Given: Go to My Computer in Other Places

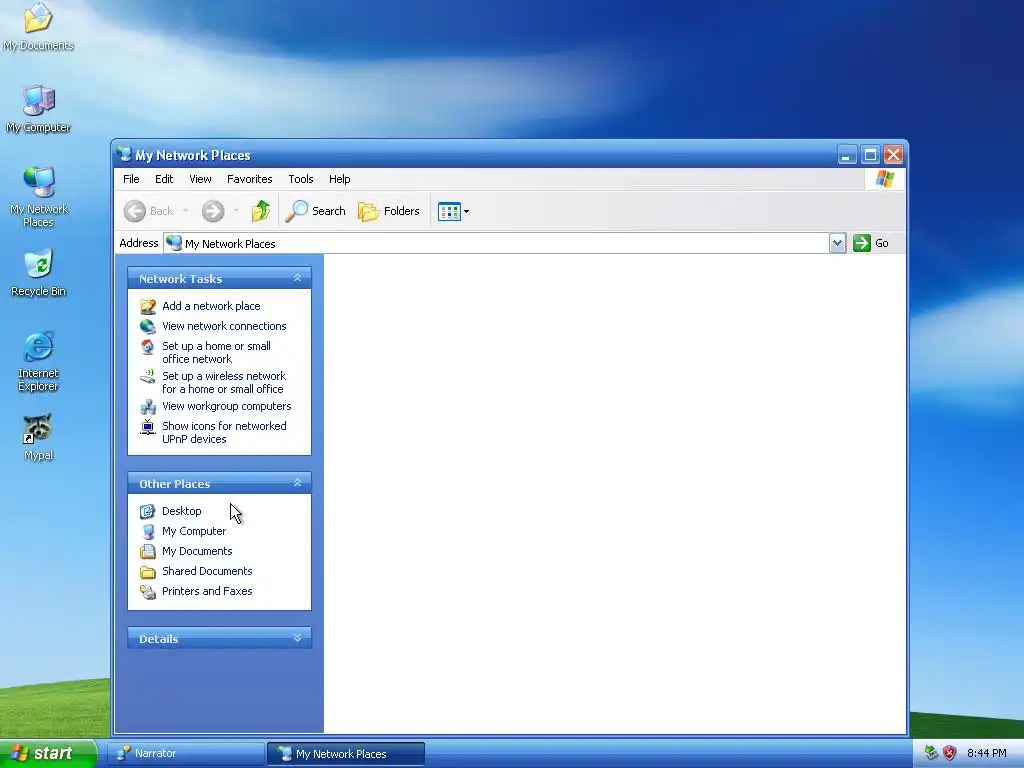Looking at the screenshot, I should pyautogui.click(x=194, y=531).
